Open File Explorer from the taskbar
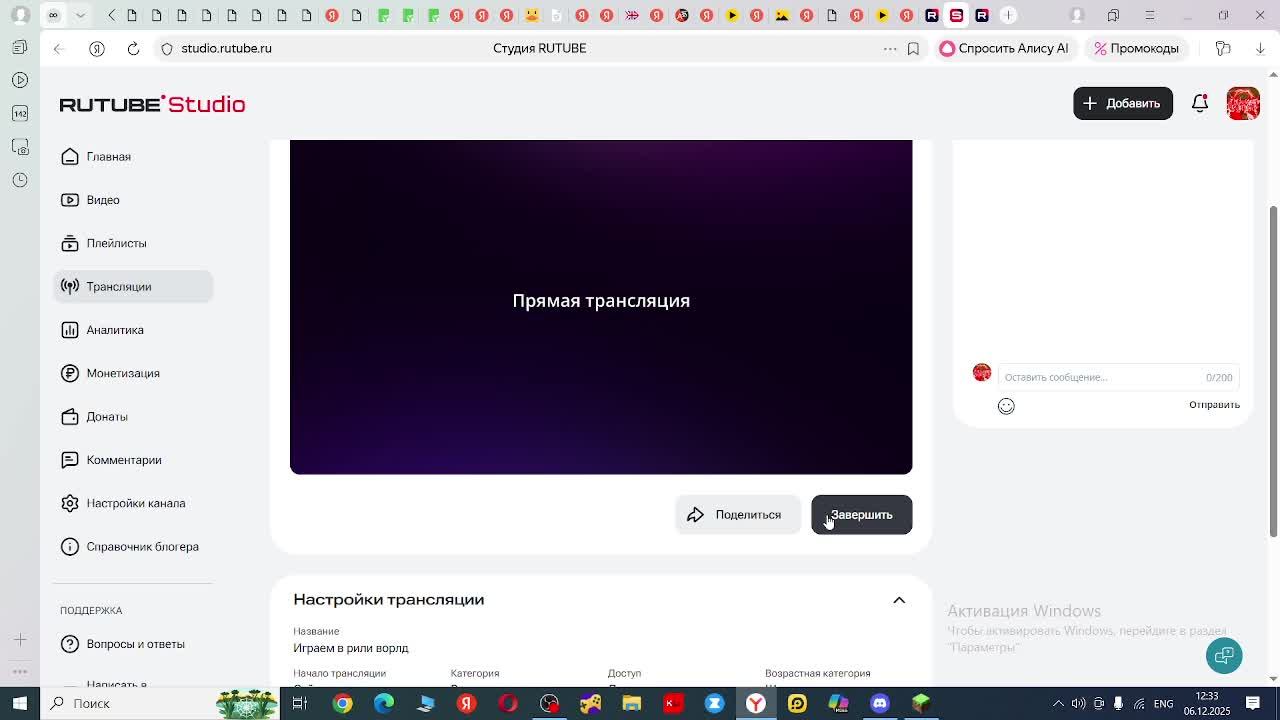The image size is (1280, 720). click(x=631, y=703)
